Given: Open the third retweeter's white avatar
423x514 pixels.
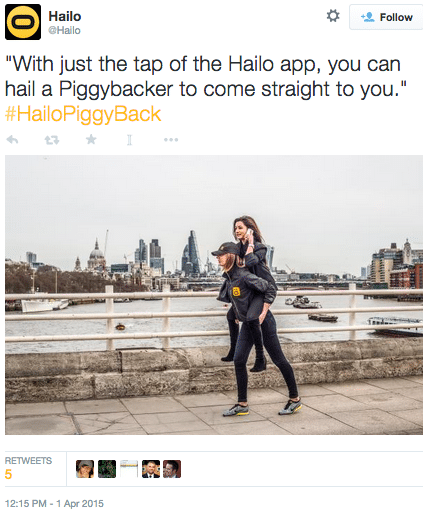Looking at the screenshot, I should click(x=129, y=469).
